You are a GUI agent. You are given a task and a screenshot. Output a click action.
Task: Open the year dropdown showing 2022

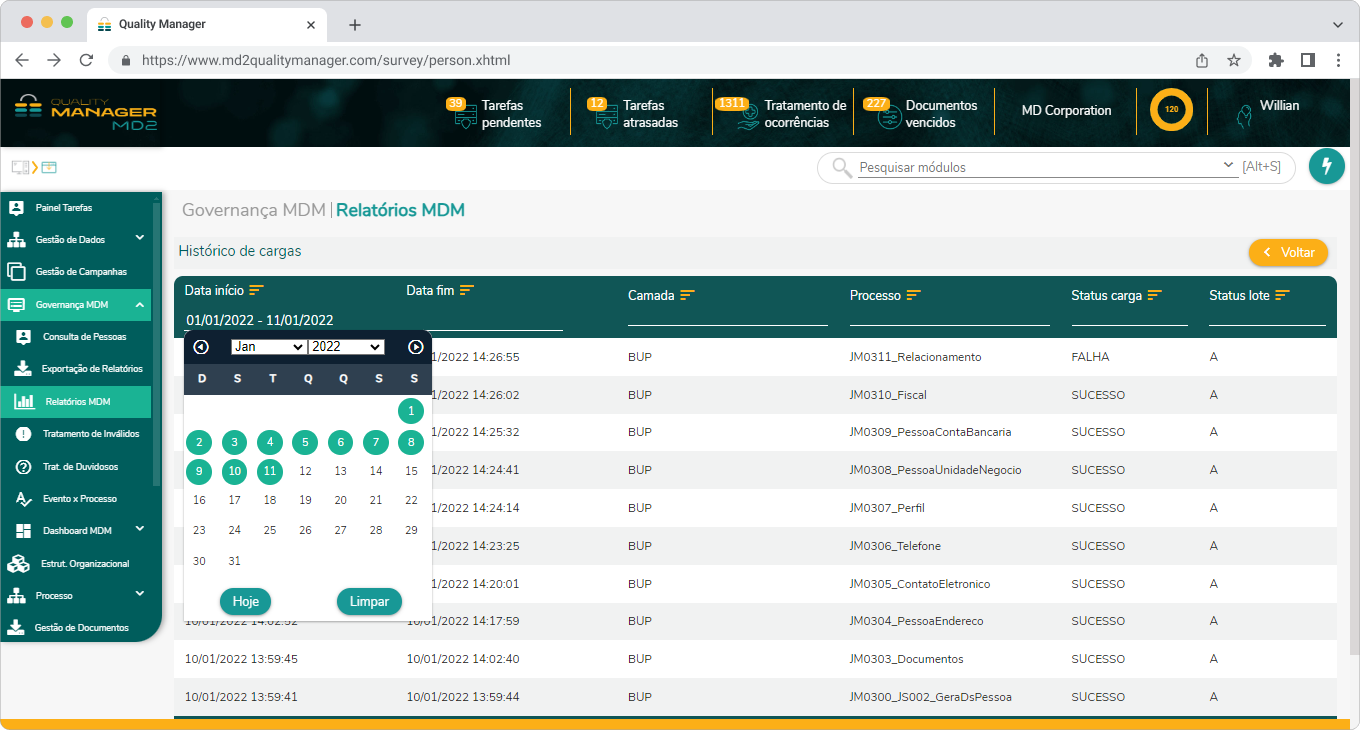pos(346,347)
